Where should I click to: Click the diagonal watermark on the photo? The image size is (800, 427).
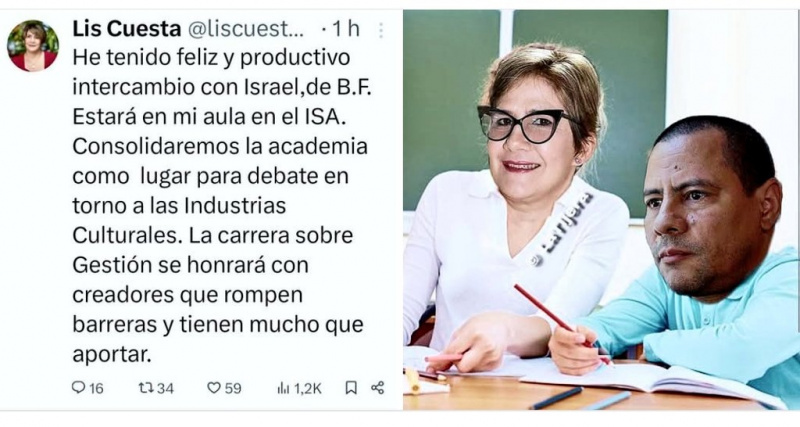(564, 228)
